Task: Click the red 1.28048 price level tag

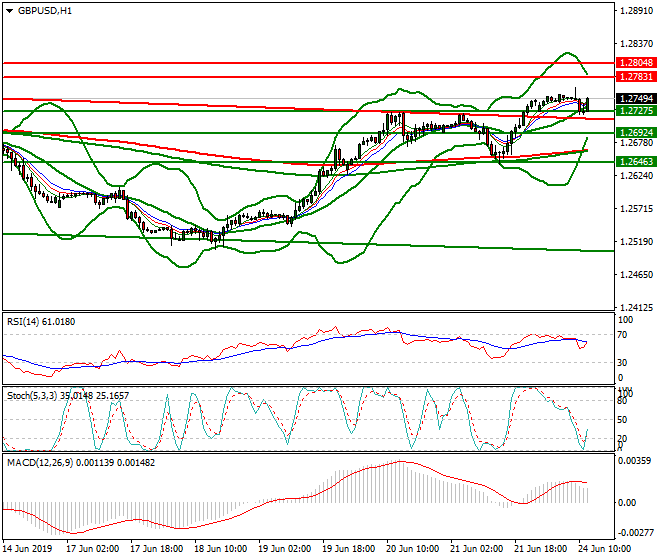Action: pyautogui.click(x=635, y=62)
